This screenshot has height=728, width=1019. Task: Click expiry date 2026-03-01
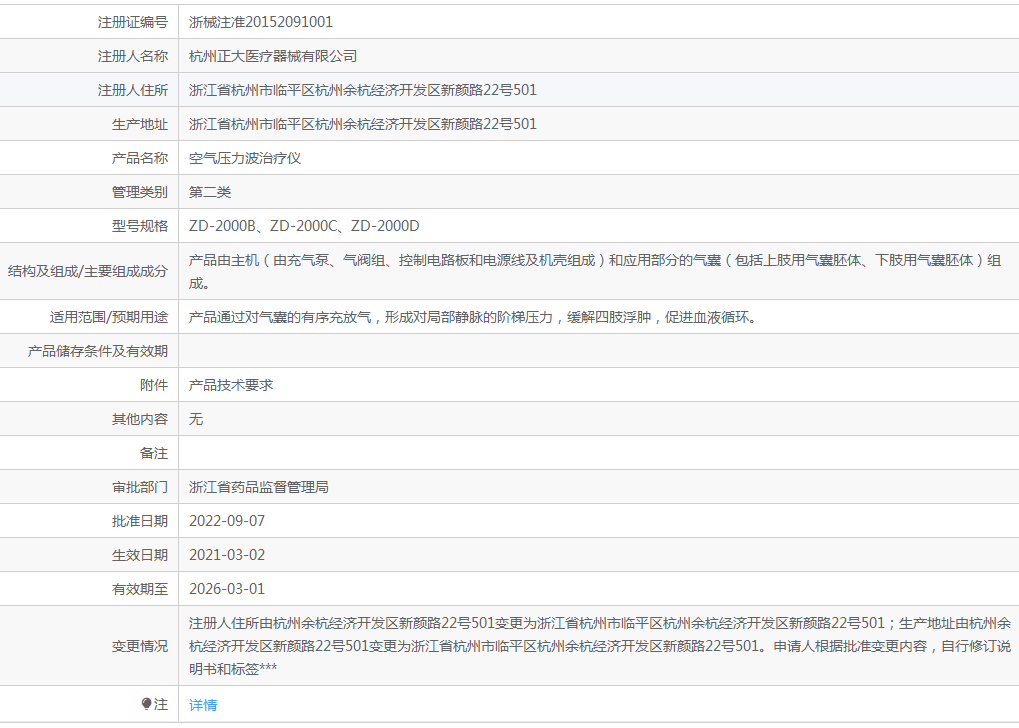coord(227,589)
